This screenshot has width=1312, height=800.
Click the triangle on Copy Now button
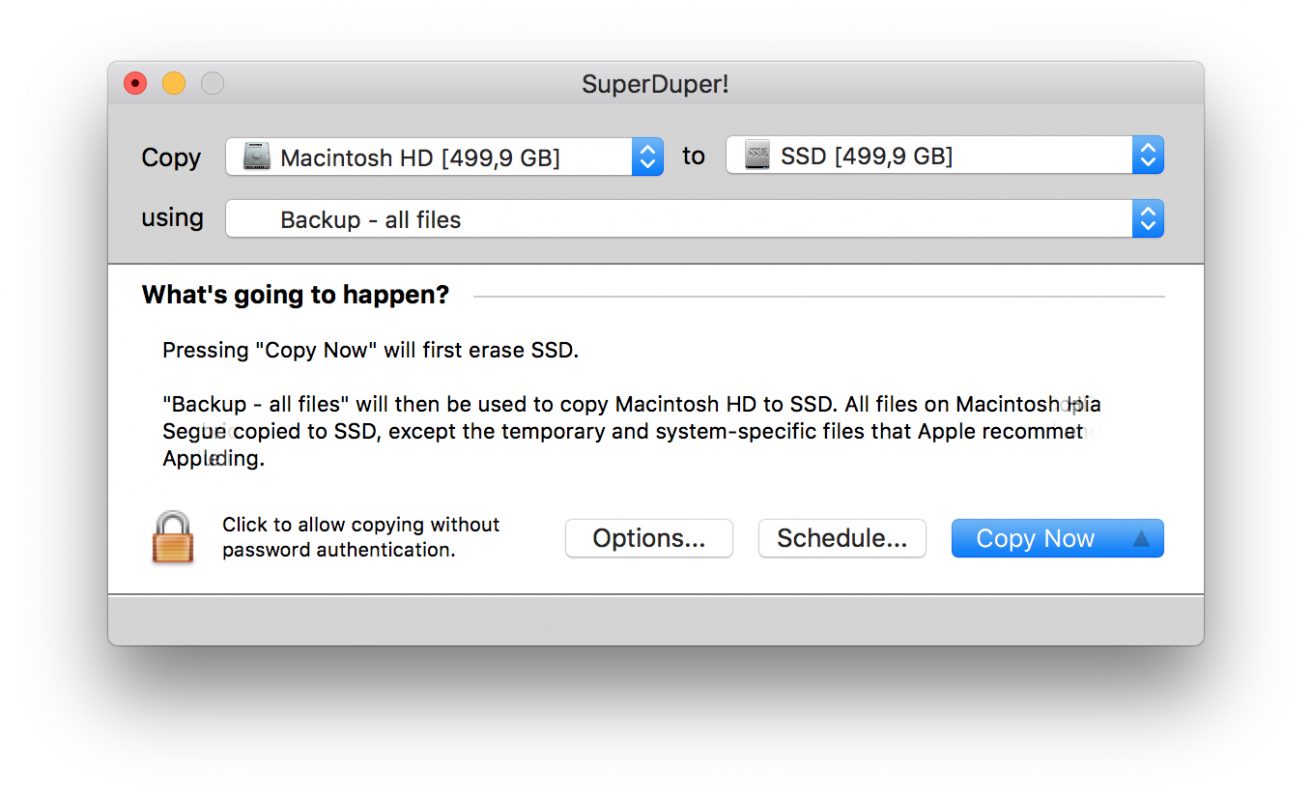[1141, 538]
